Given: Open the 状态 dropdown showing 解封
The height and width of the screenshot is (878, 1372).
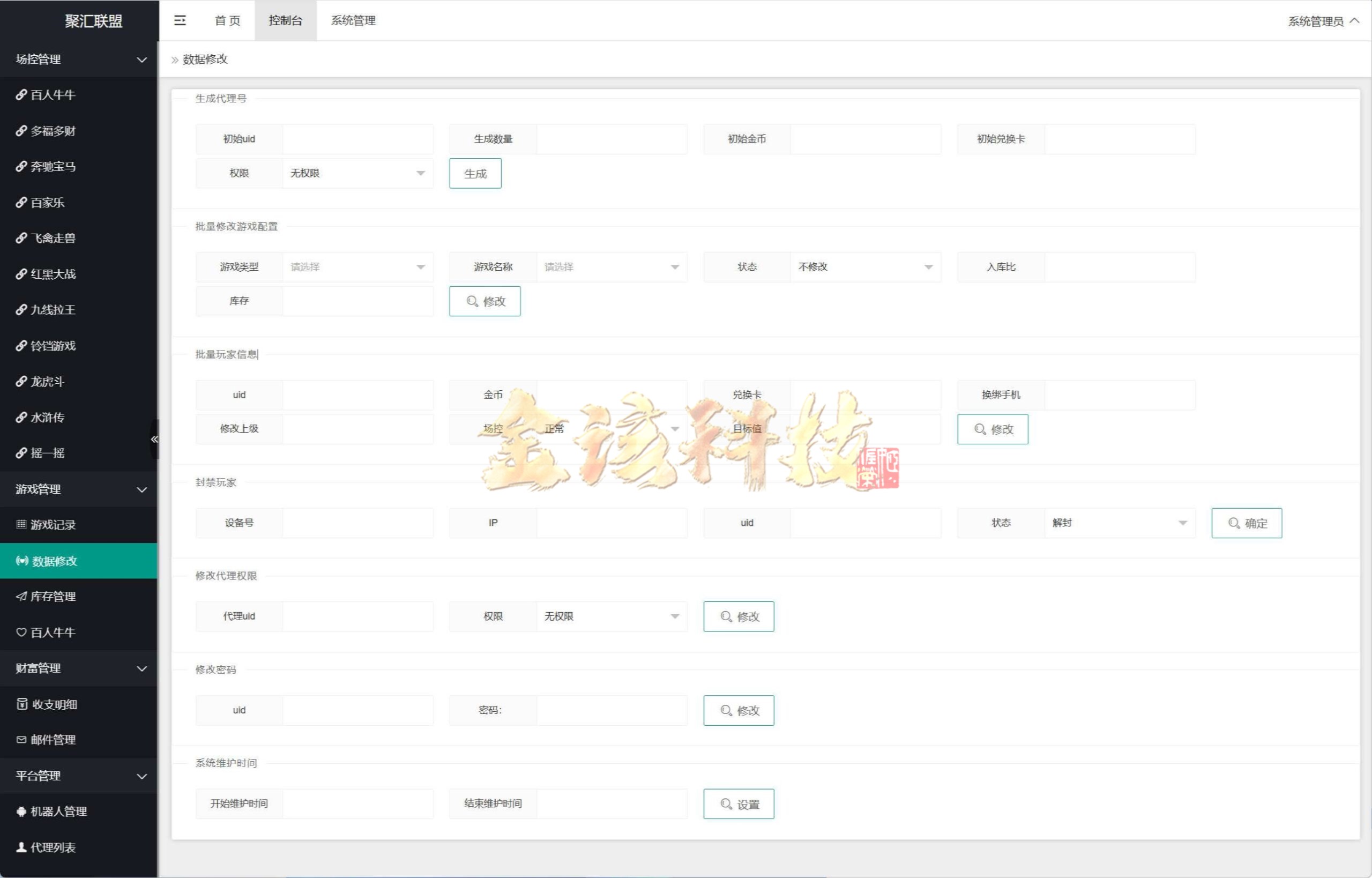Looking at the screenshot, I should (x=1120, y=523).
